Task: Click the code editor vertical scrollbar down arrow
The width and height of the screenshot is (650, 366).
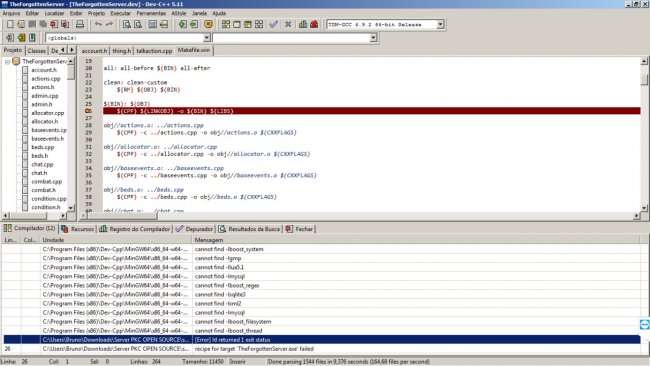Action: 644,208
